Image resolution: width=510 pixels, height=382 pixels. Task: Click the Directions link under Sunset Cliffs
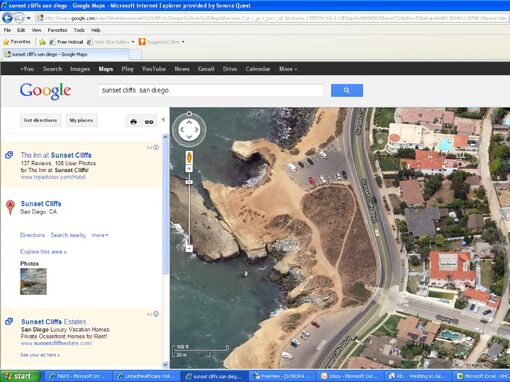(x=32, y=235)
